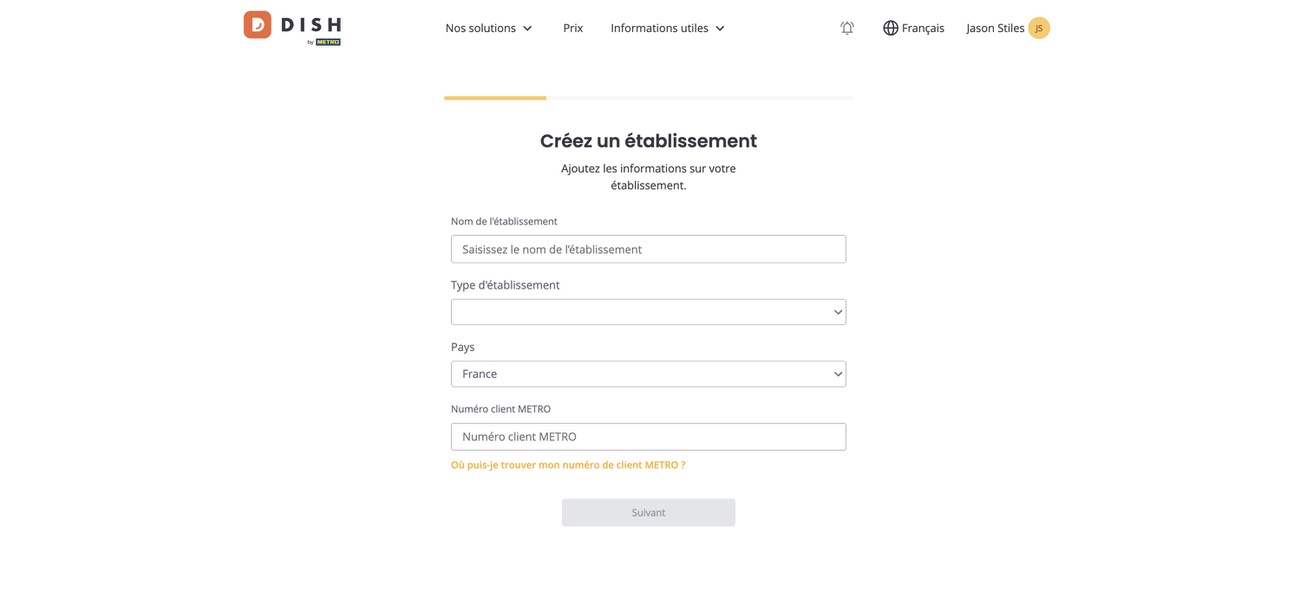Click the yellow progress bar segment
Image resolution: width=1300 pixels, height=604 pixels.
[x=495, y=98]
